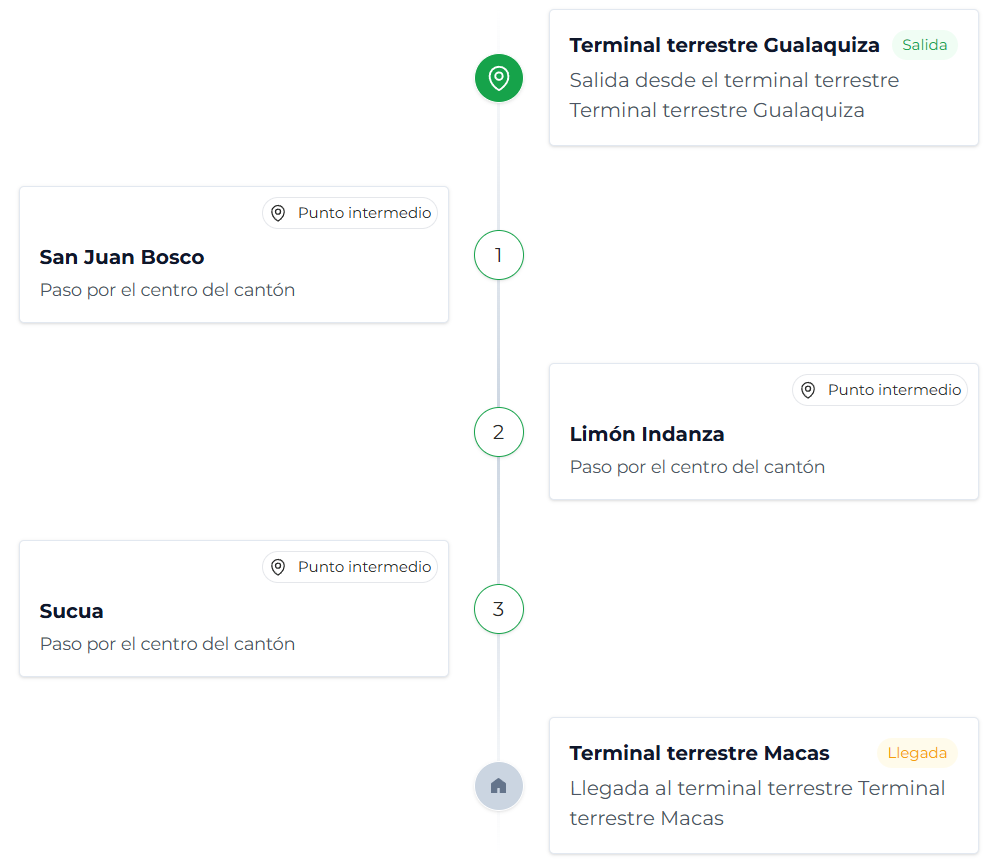Click the pin icon in Sucua badge
Image resolution: width=999 pixels, height=865 pixels.
(279, 567)
